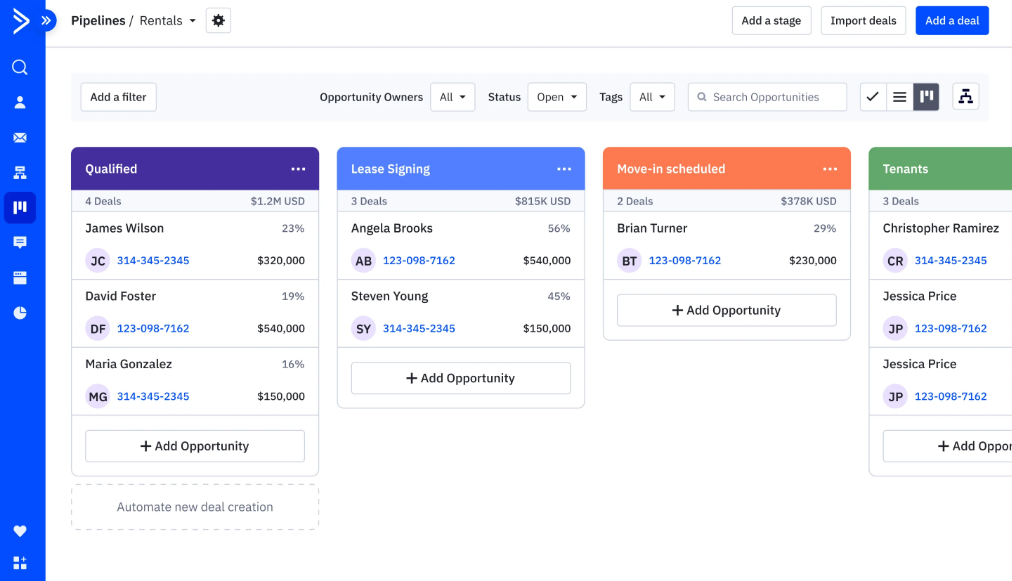Open the Qualified stage options menu
The width and height of the screenshot is (1012, 581).
[x=298, y=169]
